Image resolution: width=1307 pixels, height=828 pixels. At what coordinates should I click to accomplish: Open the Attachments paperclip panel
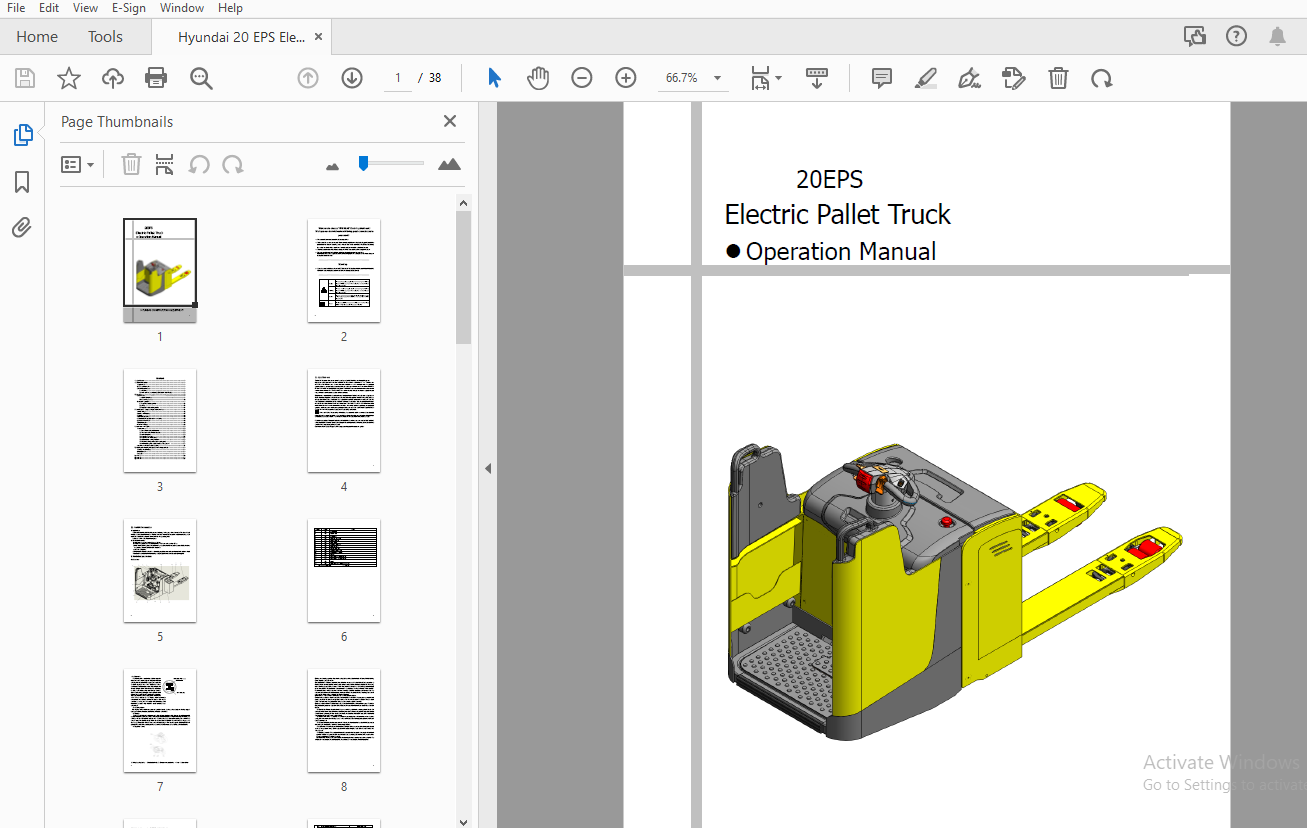pyautogui.click(x=22, y=228)
